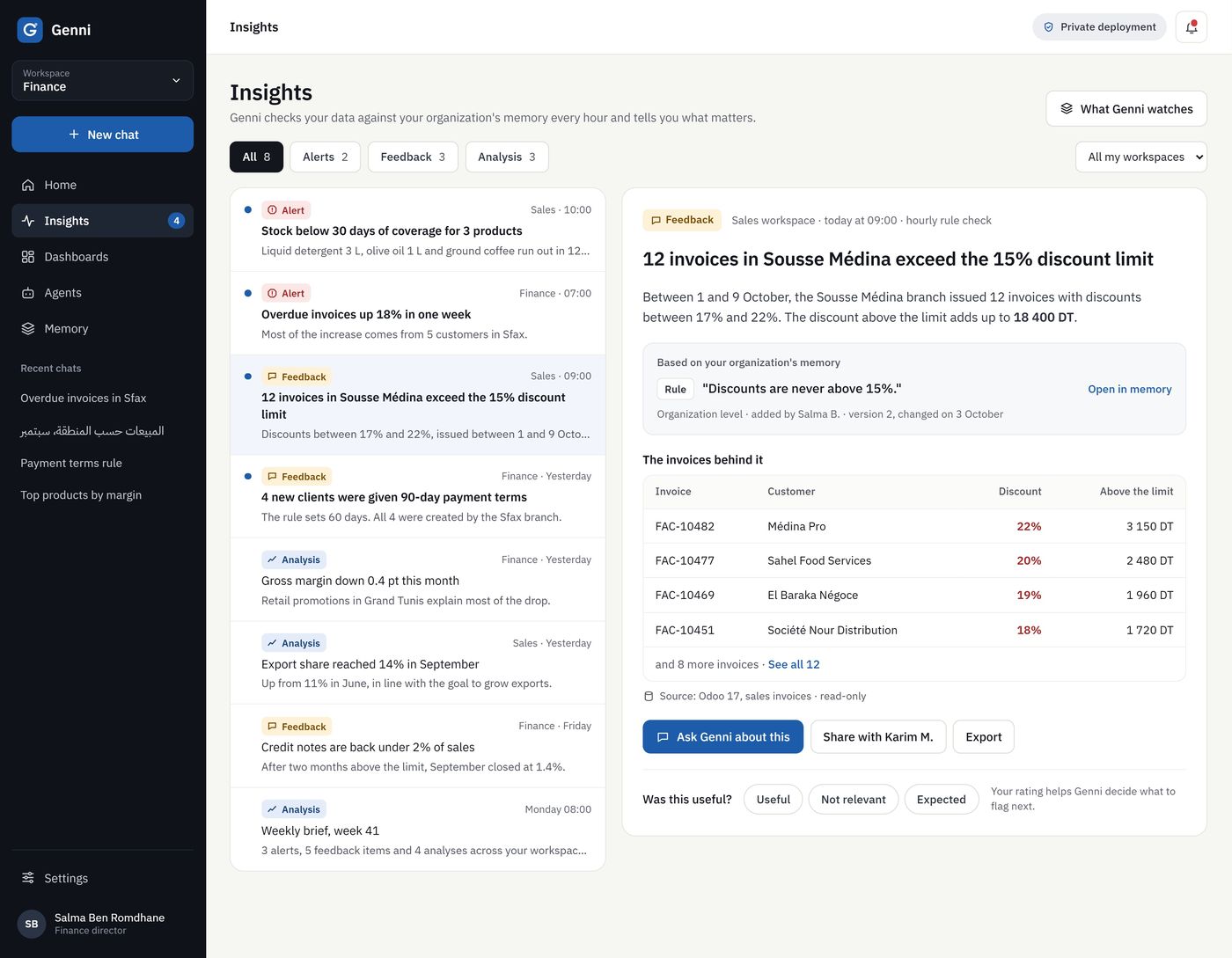
Task: Click the database icon beside Source: Odoo 17
Action: pyautogui.click(x=649, y=696)
